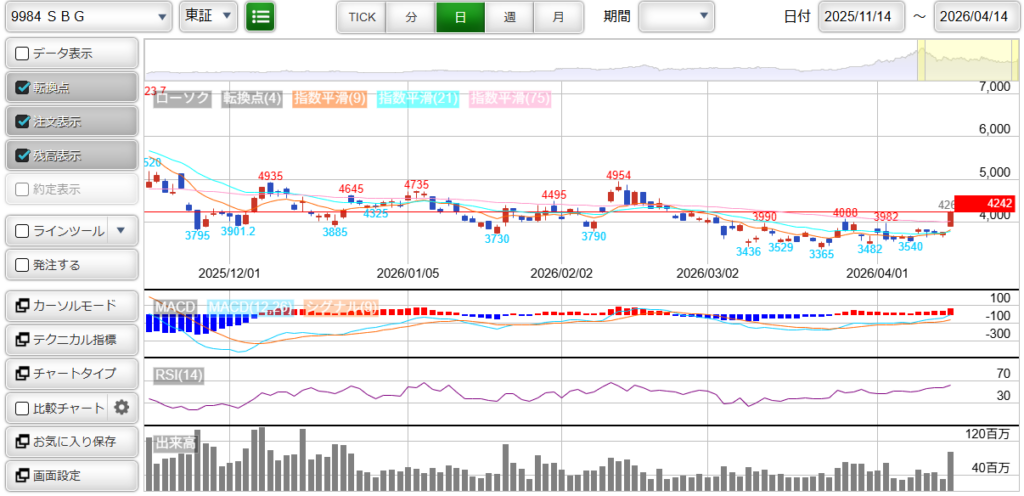The image size is (1024, 496).
Task: Open チャートタイプ selection panel
Action: 71,373
